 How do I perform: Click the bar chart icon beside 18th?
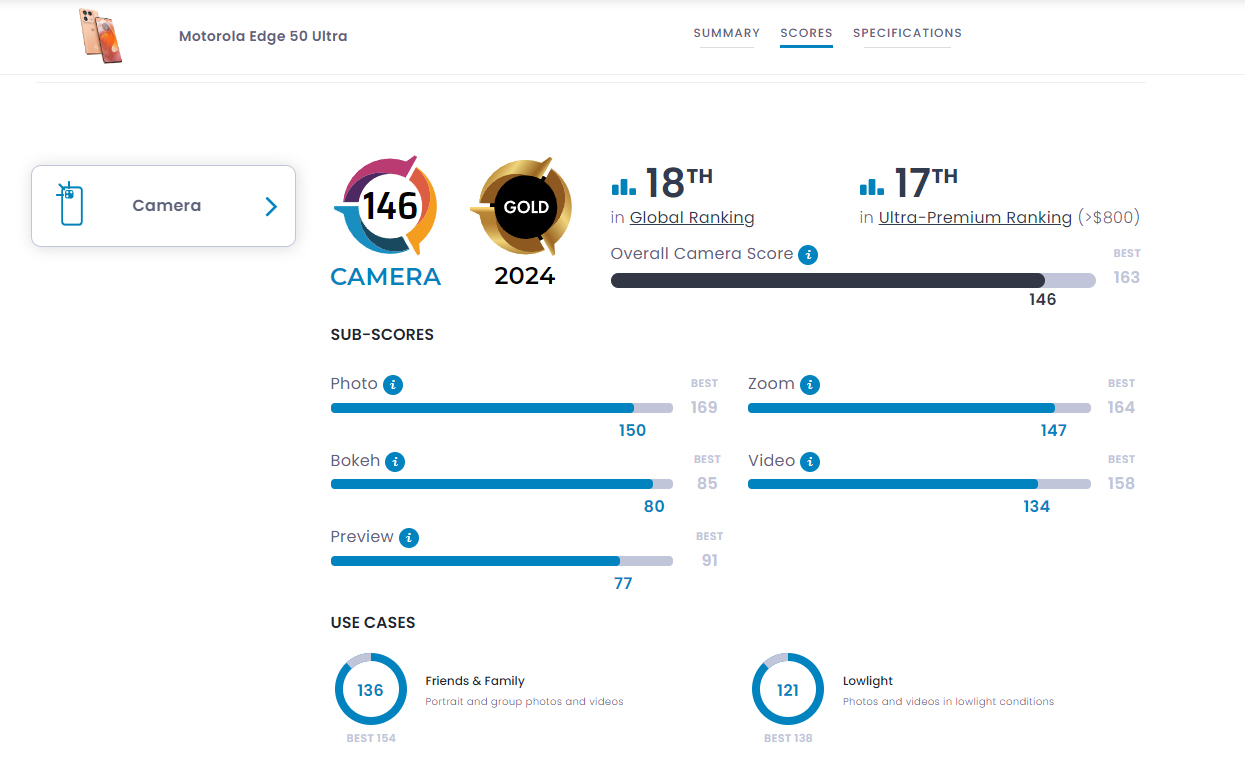click(624, 186)
